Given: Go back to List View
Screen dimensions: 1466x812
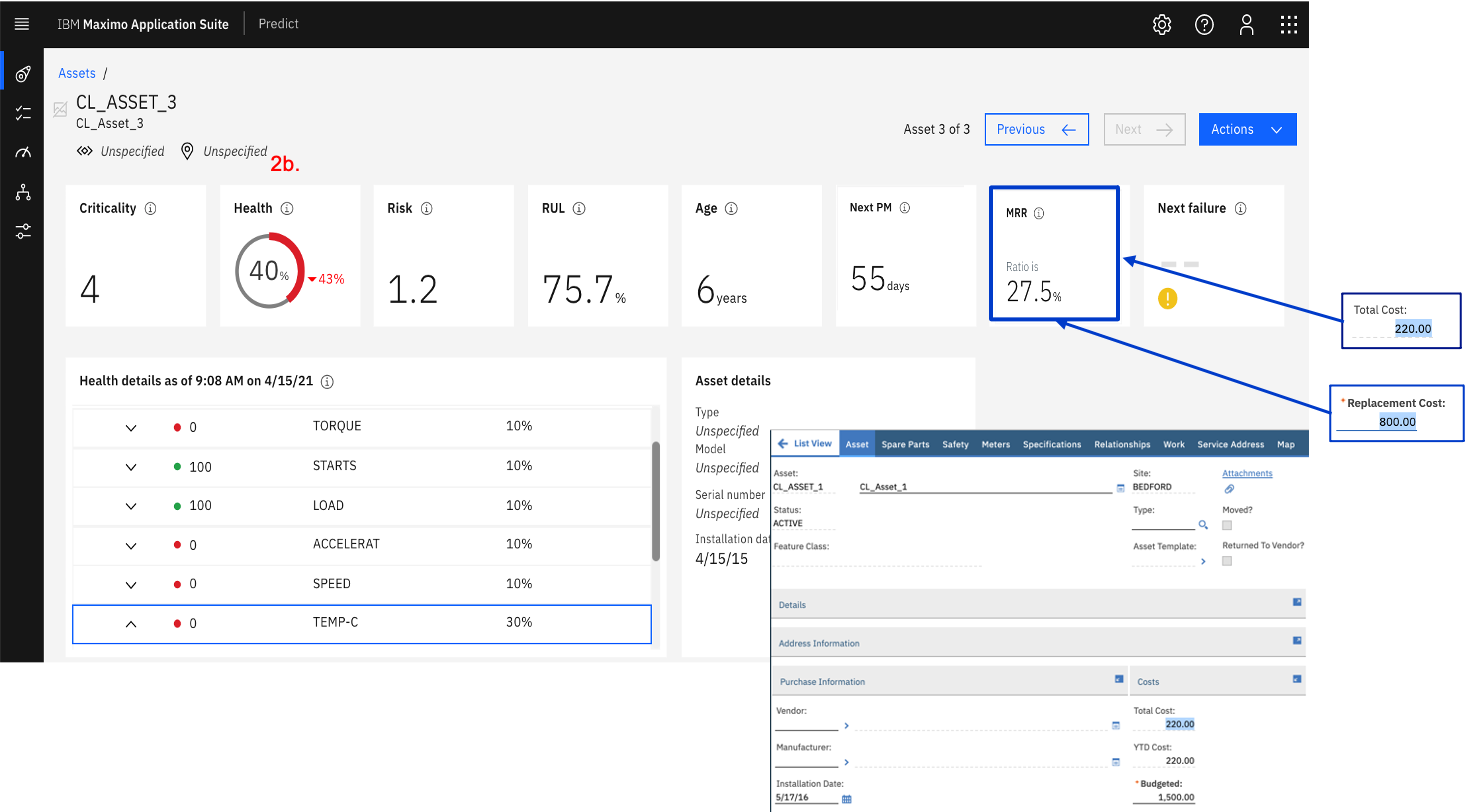Looking at the screenshot, I should point(805,444).
